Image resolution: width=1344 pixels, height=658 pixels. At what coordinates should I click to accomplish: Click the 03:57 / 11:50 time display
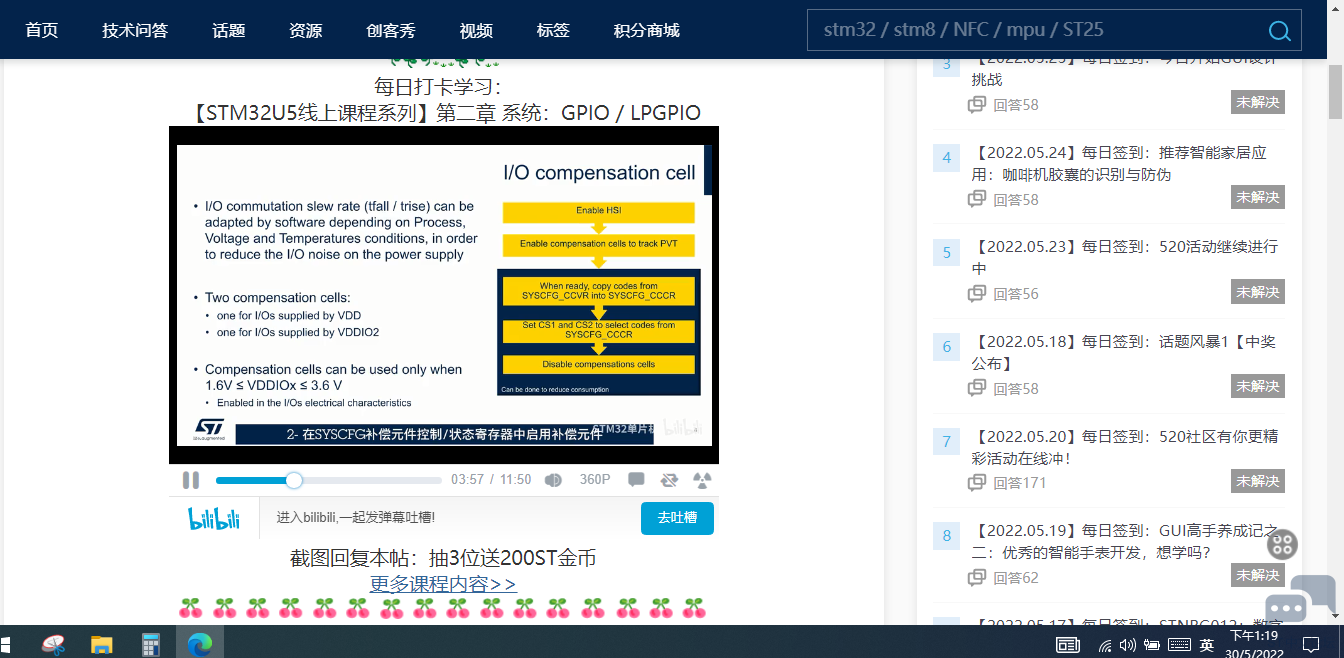(491, 480)
